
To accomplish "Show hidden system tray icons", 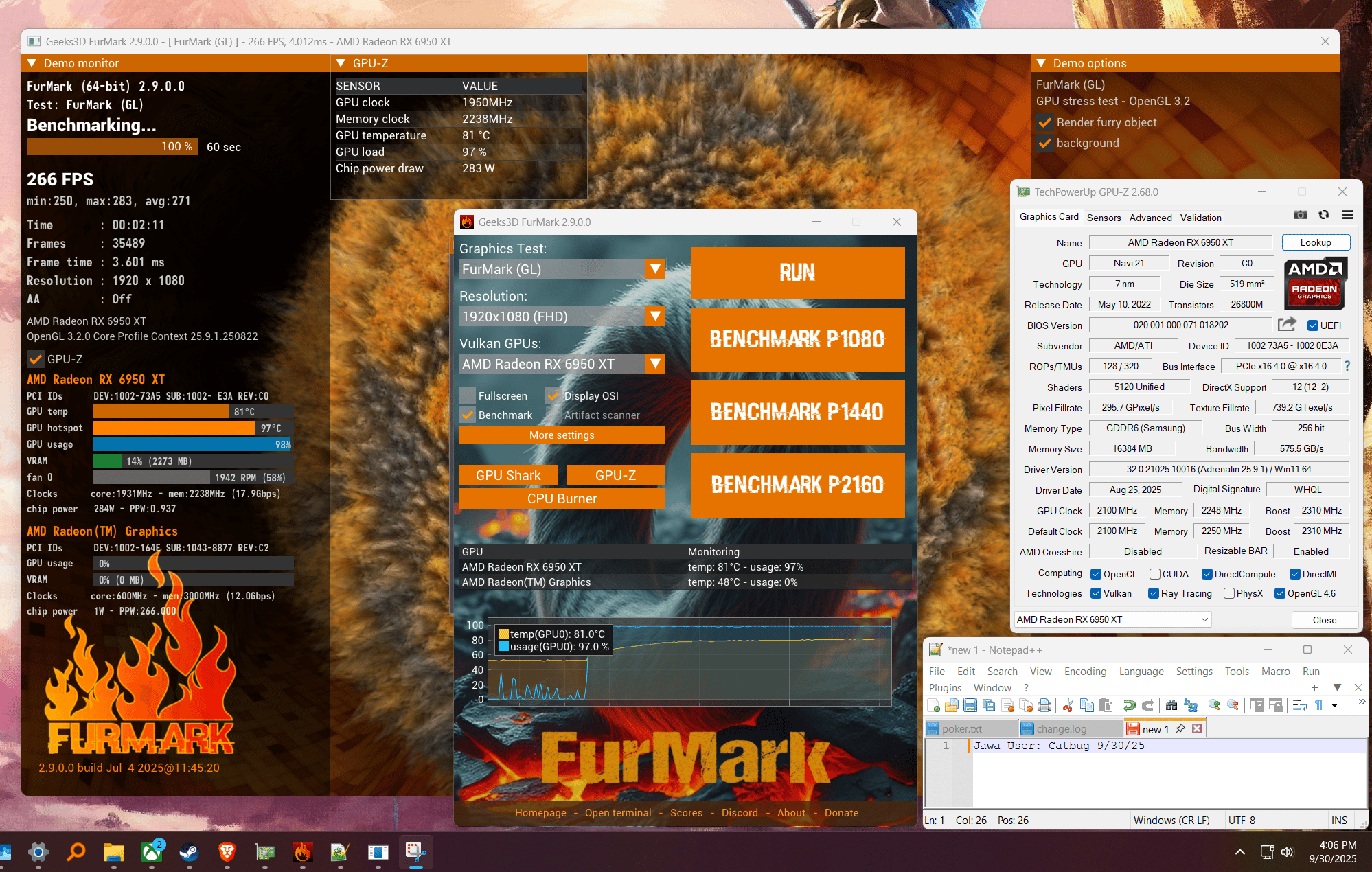I will (1239, 852).
